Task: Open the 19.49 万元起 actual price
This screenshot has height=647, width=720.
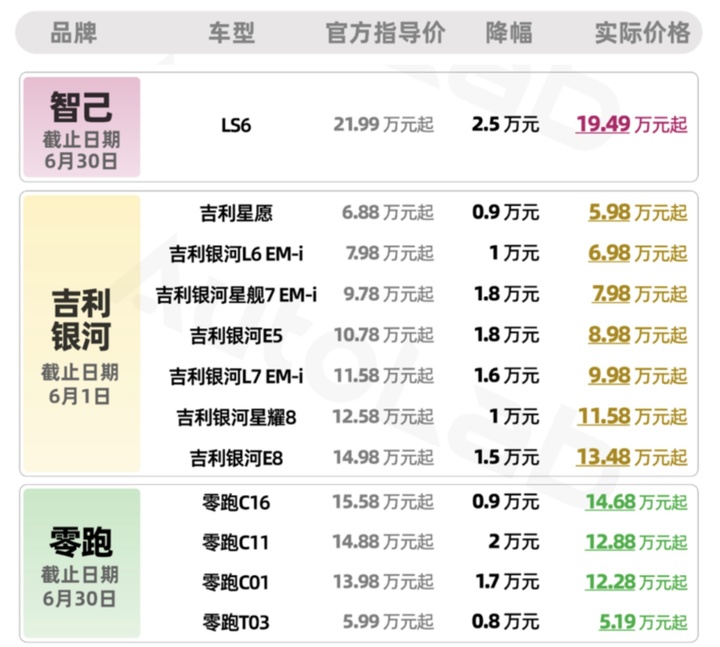Action: click(x=631, y=124)
